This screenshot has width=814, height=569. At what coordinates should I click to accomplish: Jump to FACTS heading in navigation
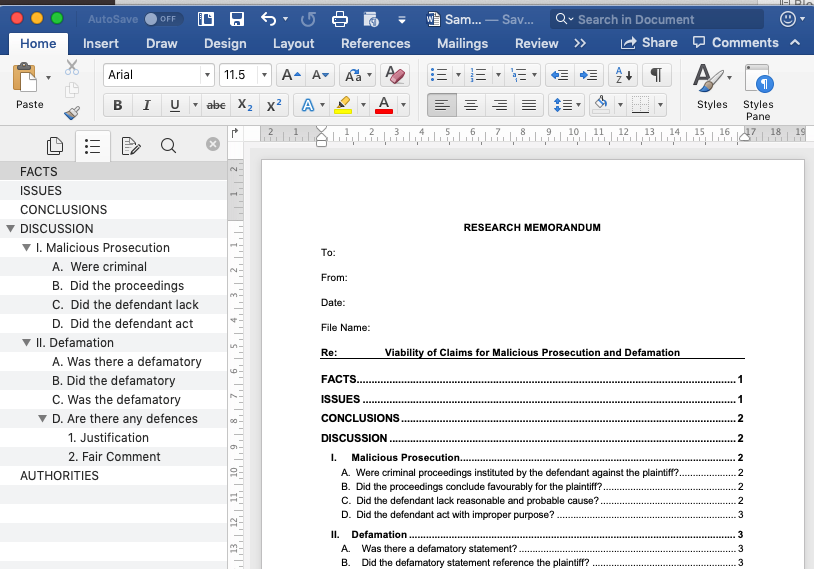113,171
